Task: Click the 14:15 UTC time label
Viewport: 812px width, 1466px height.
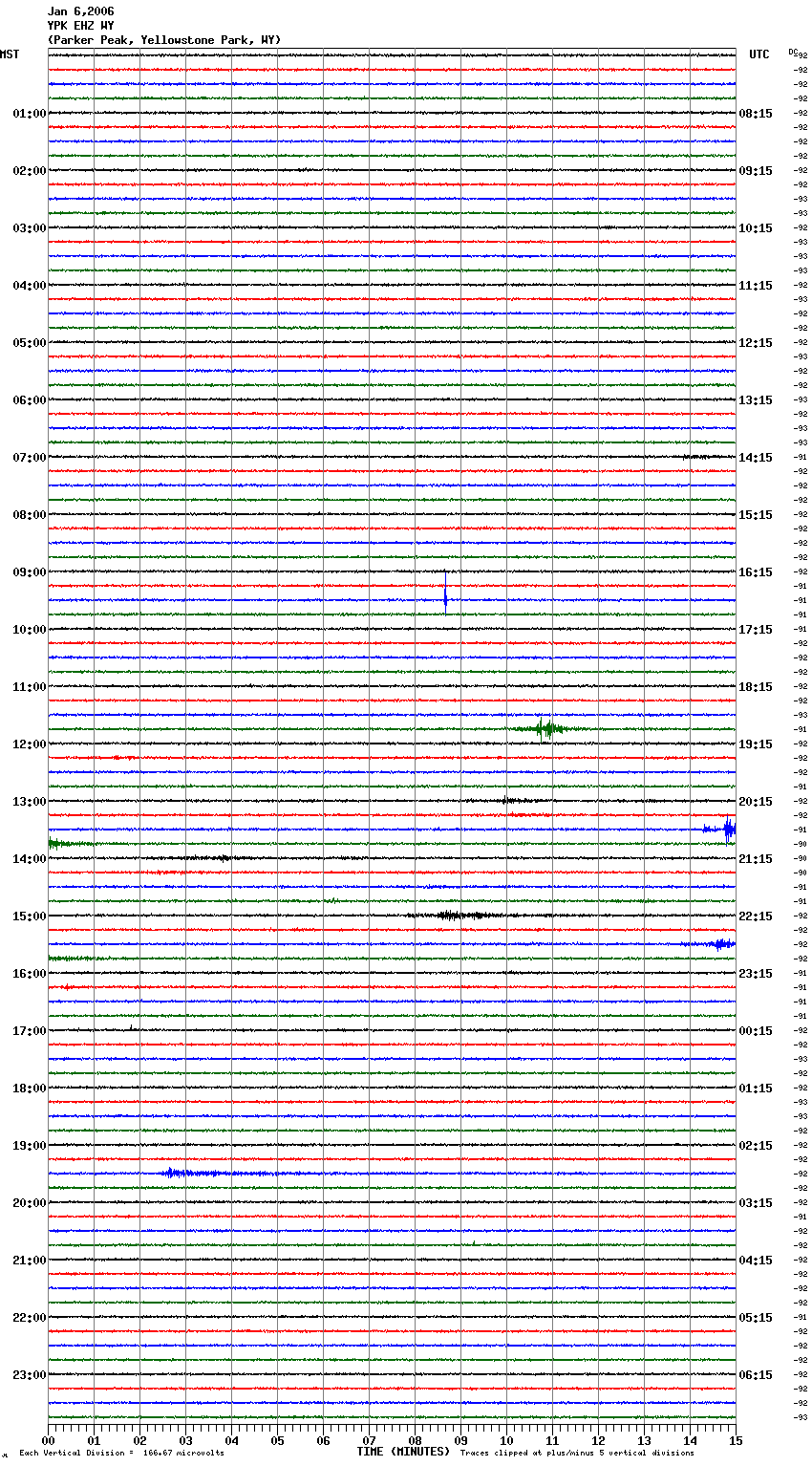Action: (756, 458)
